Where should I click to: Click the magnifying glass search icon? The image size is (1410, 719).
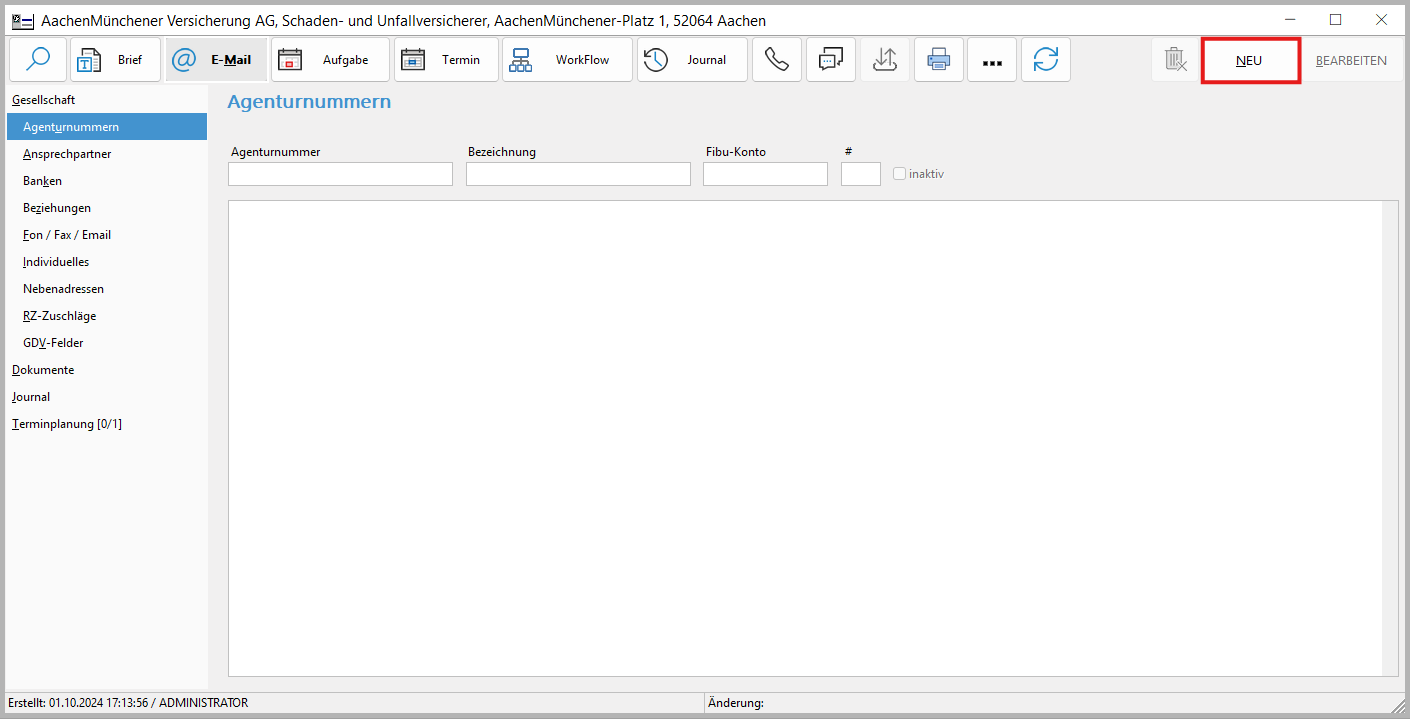pos(38,60)
